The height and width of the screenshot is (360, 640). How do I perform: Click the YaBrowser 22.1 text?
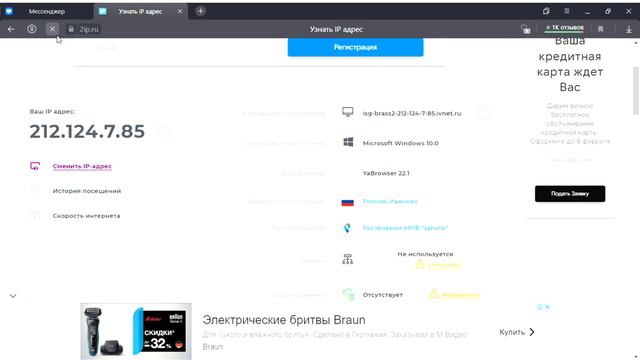coord(386,173)
